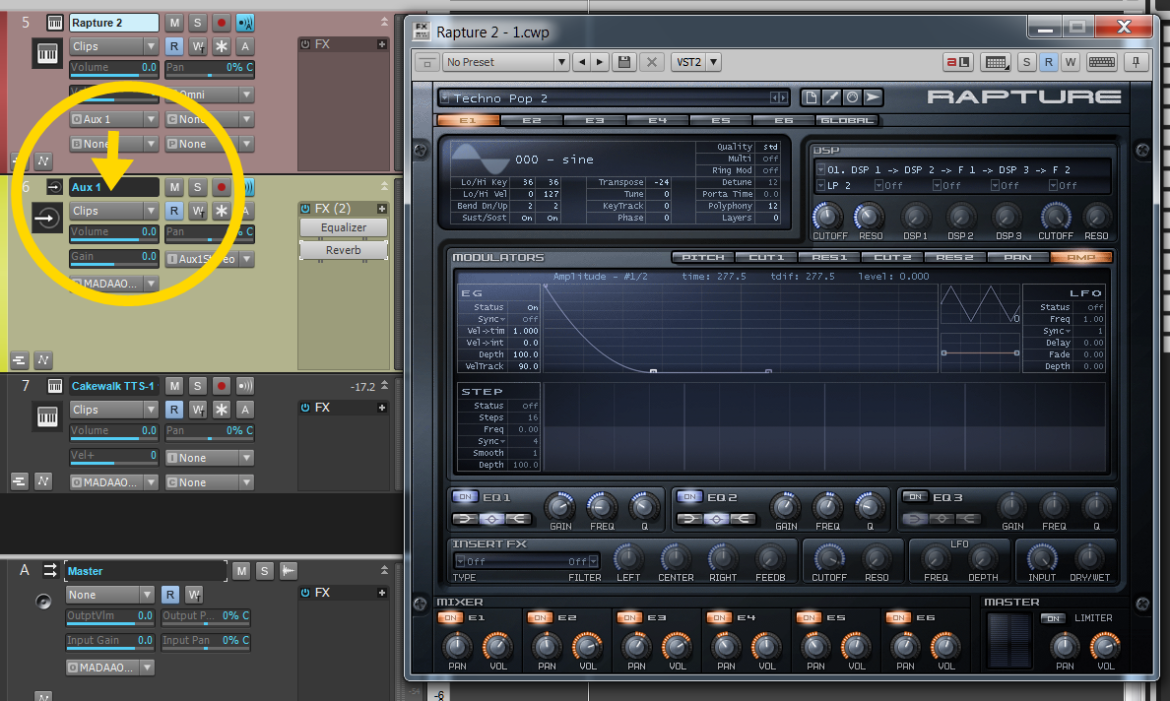
Task: Click the knob icon in the Rapture program toolbar
Action: tap(852, 97)
